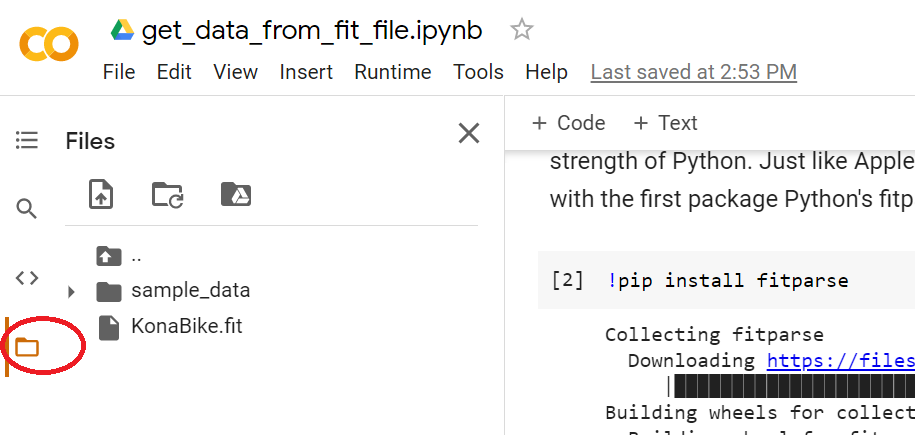Add a new Code cell
The height and width of the screenshot is (435, 915).
point(568,123)
